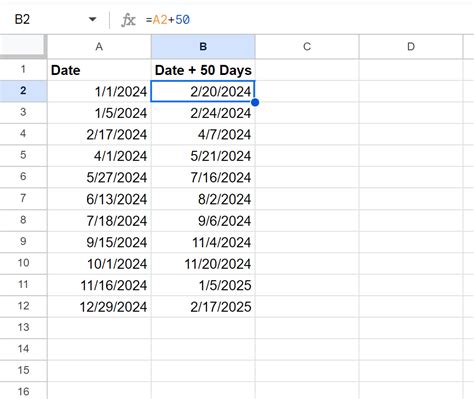Select row 8 header
Image resolution: width=474 pixels, height=399 pixels.
pyautogui.click(x=23, y=220)
